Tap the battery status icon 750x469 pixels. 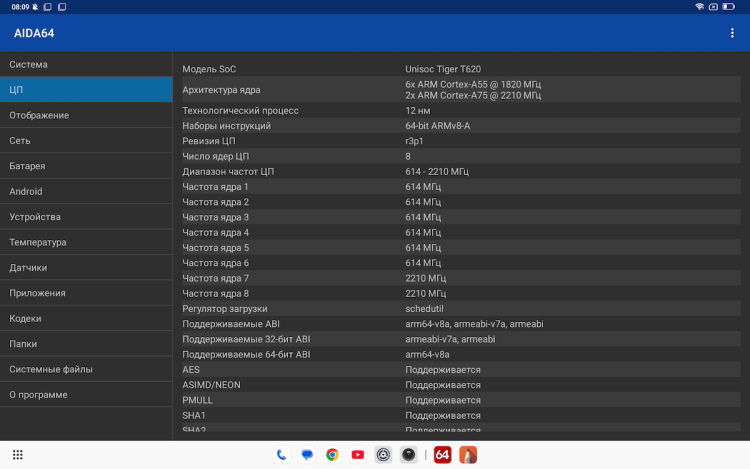coord(728,7)
